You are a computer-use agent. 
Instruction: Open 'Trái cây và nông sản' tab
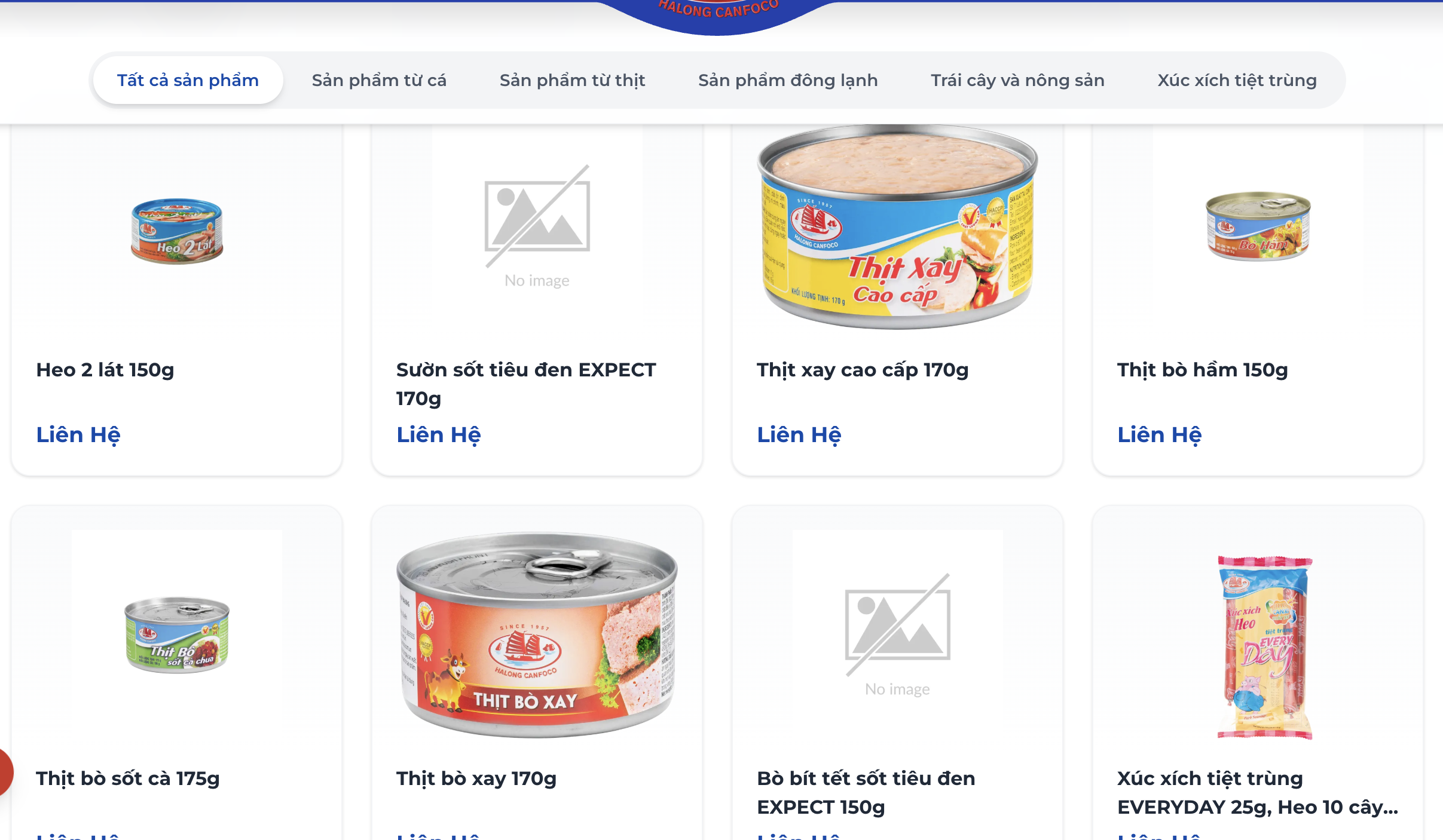click(1017, 80)
